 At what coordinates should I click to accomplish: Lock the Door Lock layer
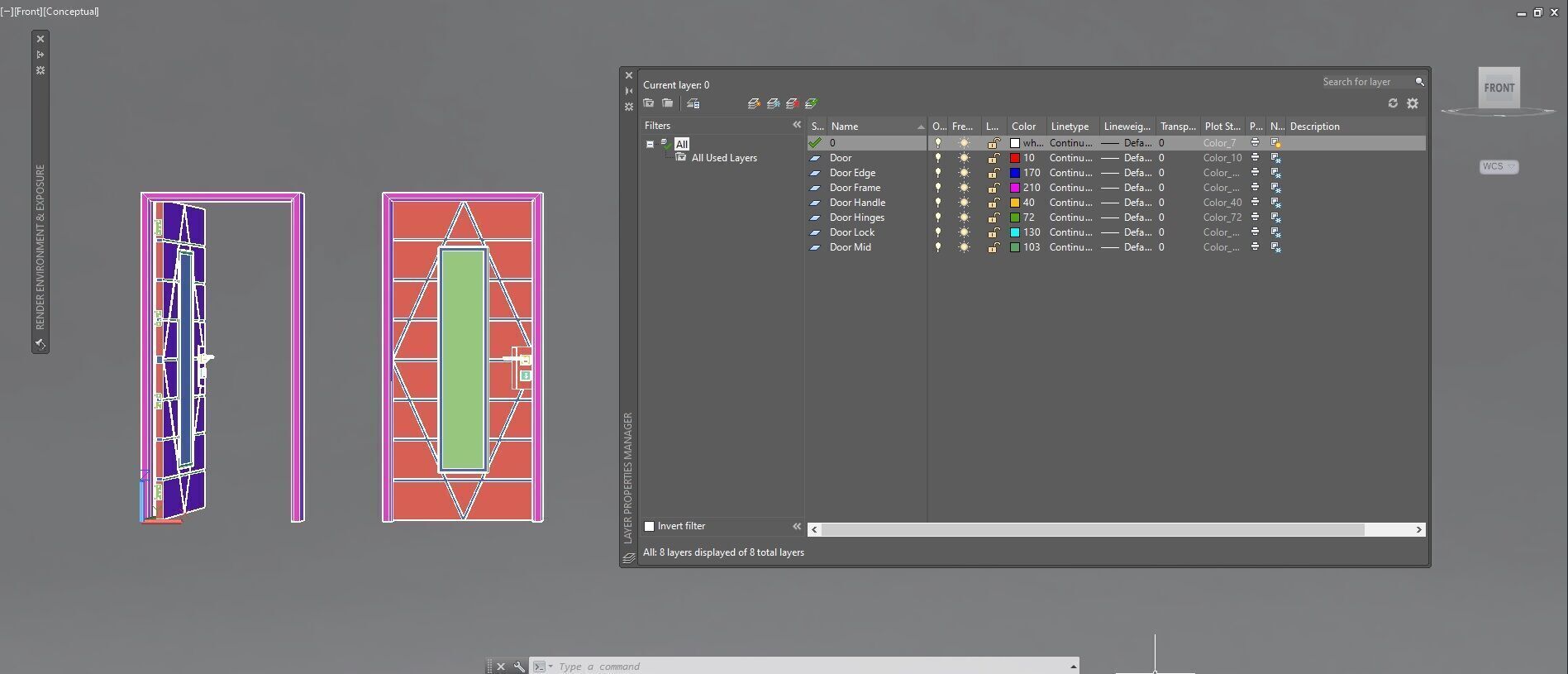[994, 232]
